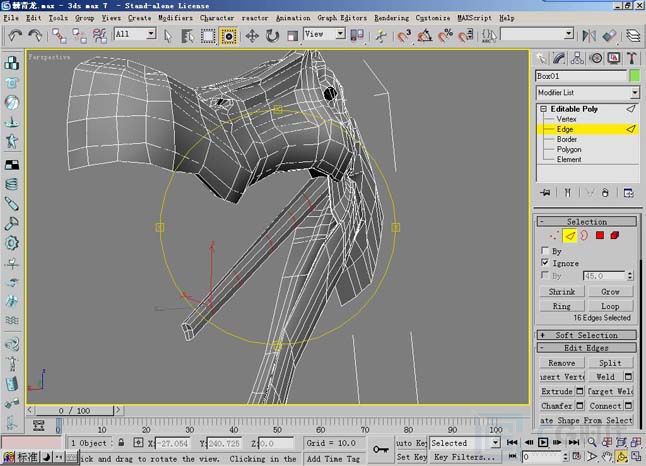Open the Rendering menu
The width and height of the screenshot is (646, 466).
click(390, 18)
